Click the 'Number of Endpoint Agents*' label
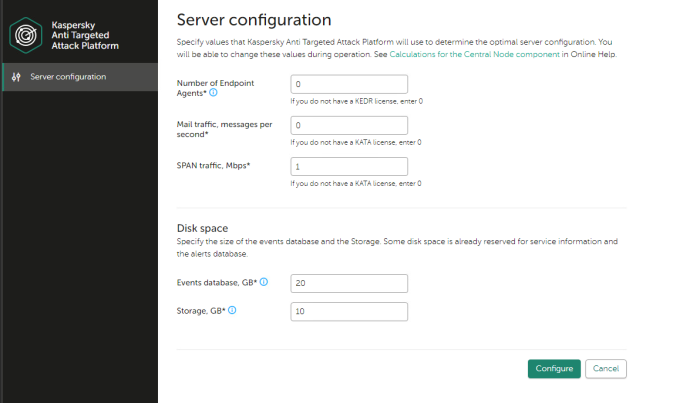This screenshot has width=700, height=403. point(215,88)
